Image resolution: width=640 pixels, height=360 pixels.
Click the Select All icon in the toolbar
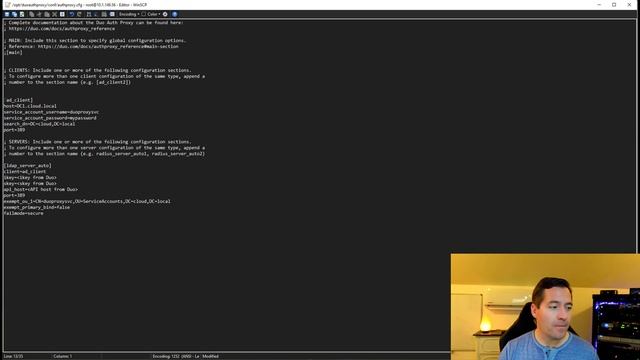(x=62, y=14)
